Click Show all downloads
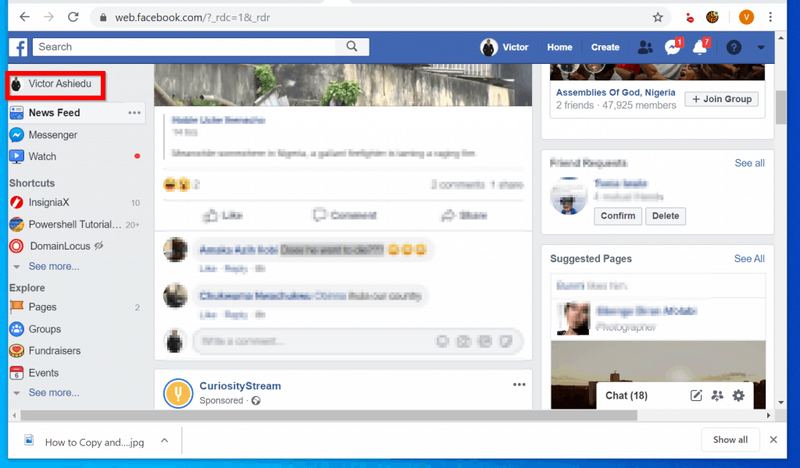This screenshot has width=800, height=468. [x=730, y=440]
